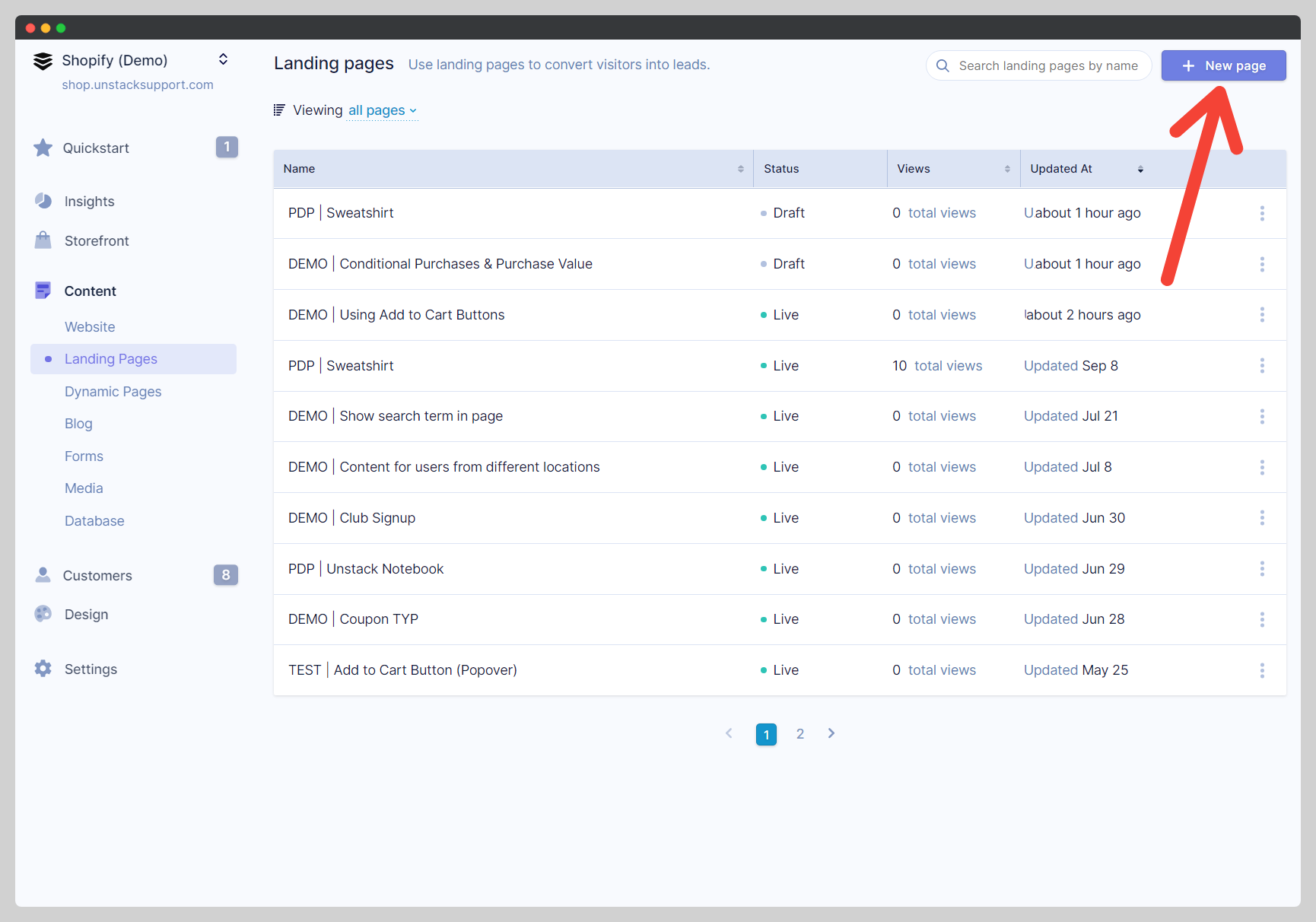Click the Quickstart star icon
The width and height of the screenshot is (1316, 922).
[x=43, y=148]
